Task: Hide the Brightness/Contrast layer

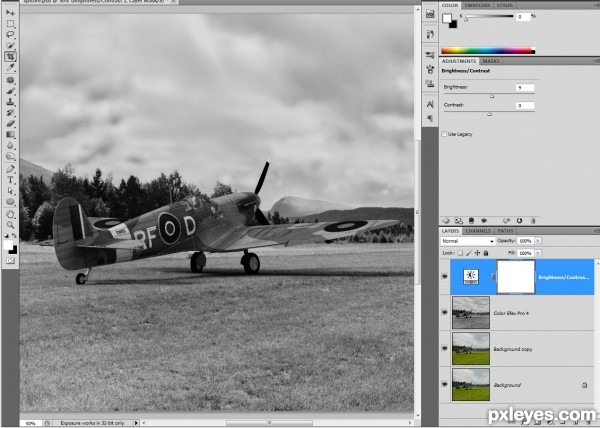Action: pyautogui.click(x=445, y=276)
